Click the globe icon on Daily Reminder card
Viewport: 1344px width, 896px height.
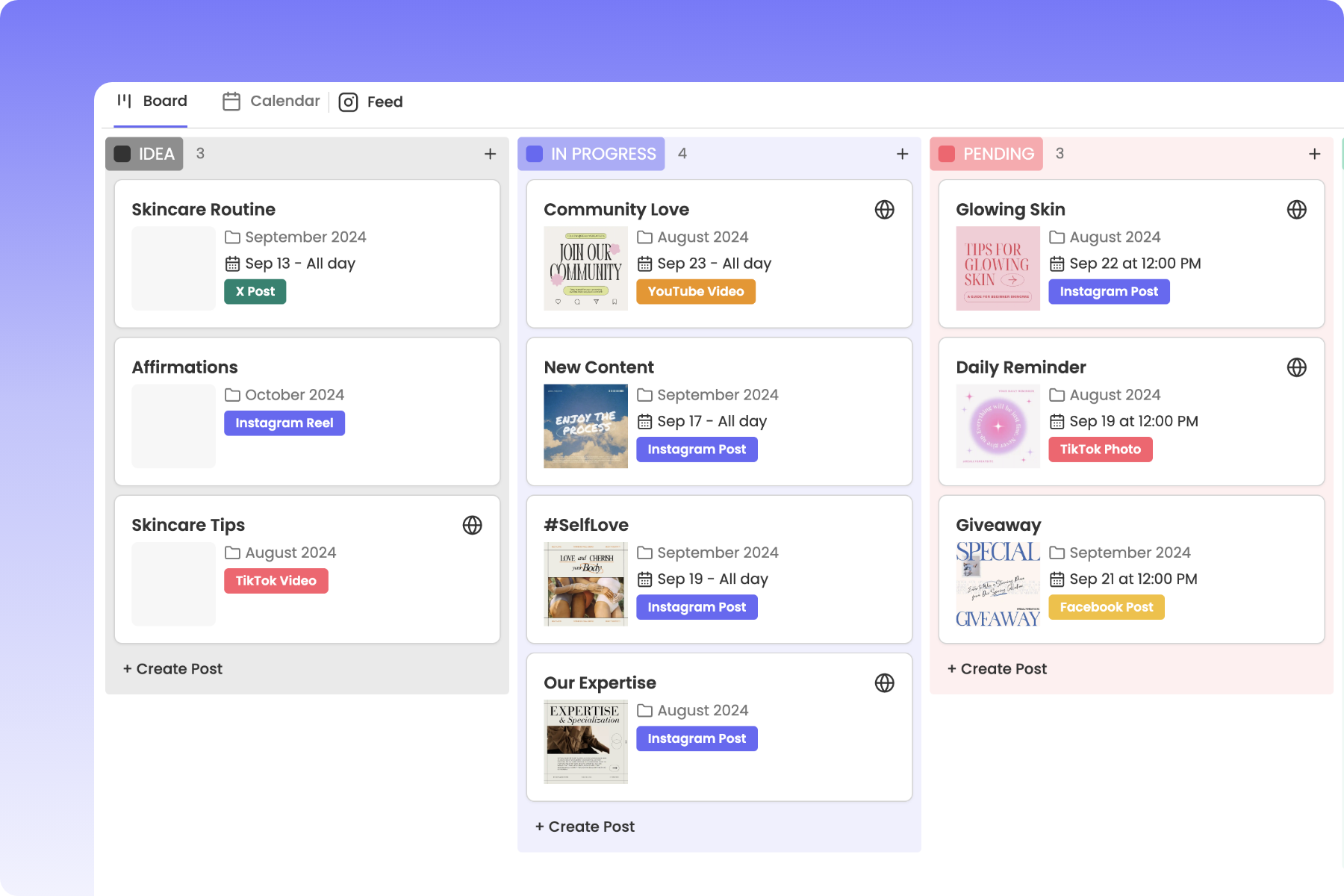[1297, 367]
